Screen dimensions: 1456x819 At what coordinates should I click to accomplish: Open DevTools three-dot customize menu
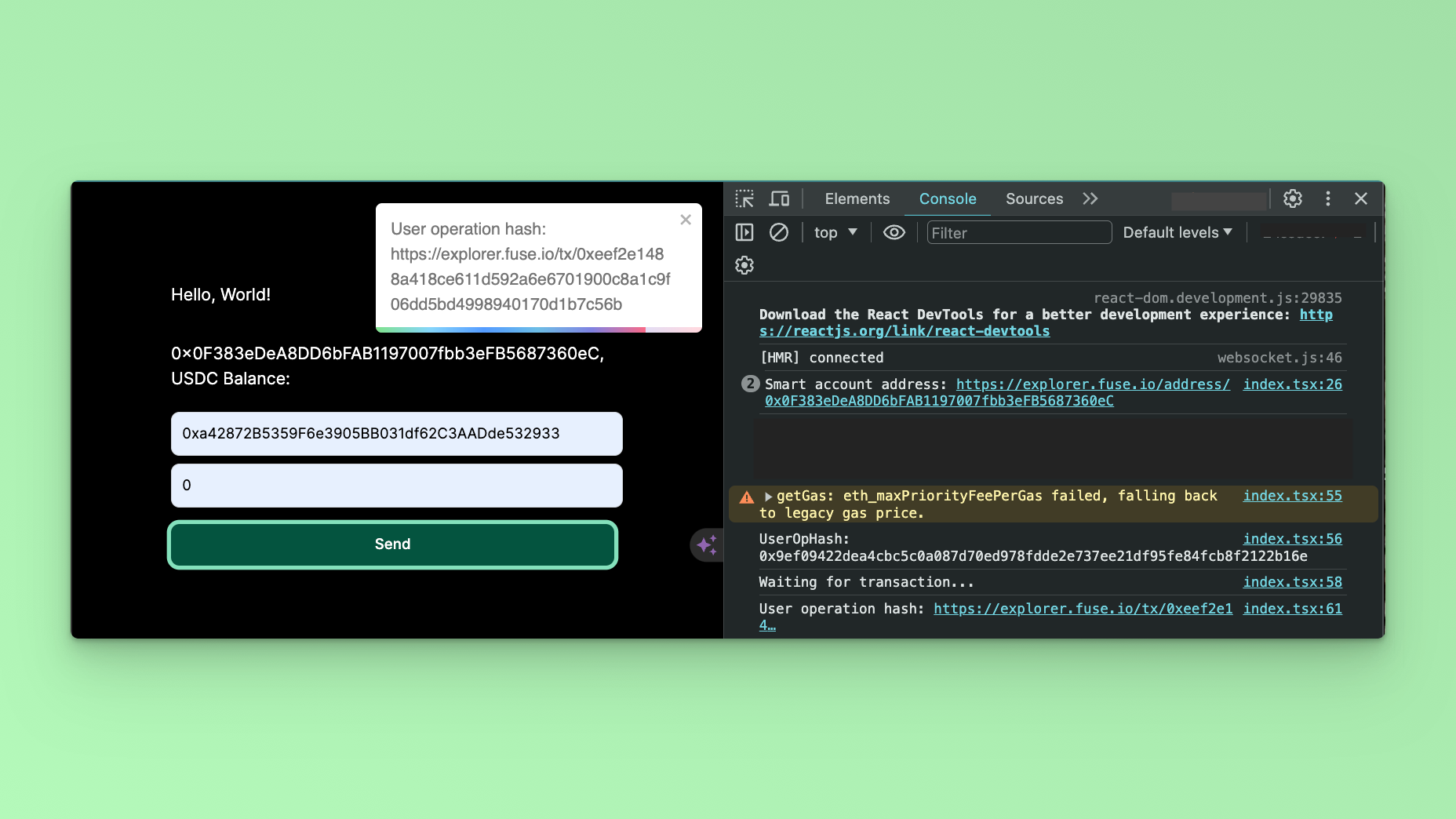[1327, 199]
